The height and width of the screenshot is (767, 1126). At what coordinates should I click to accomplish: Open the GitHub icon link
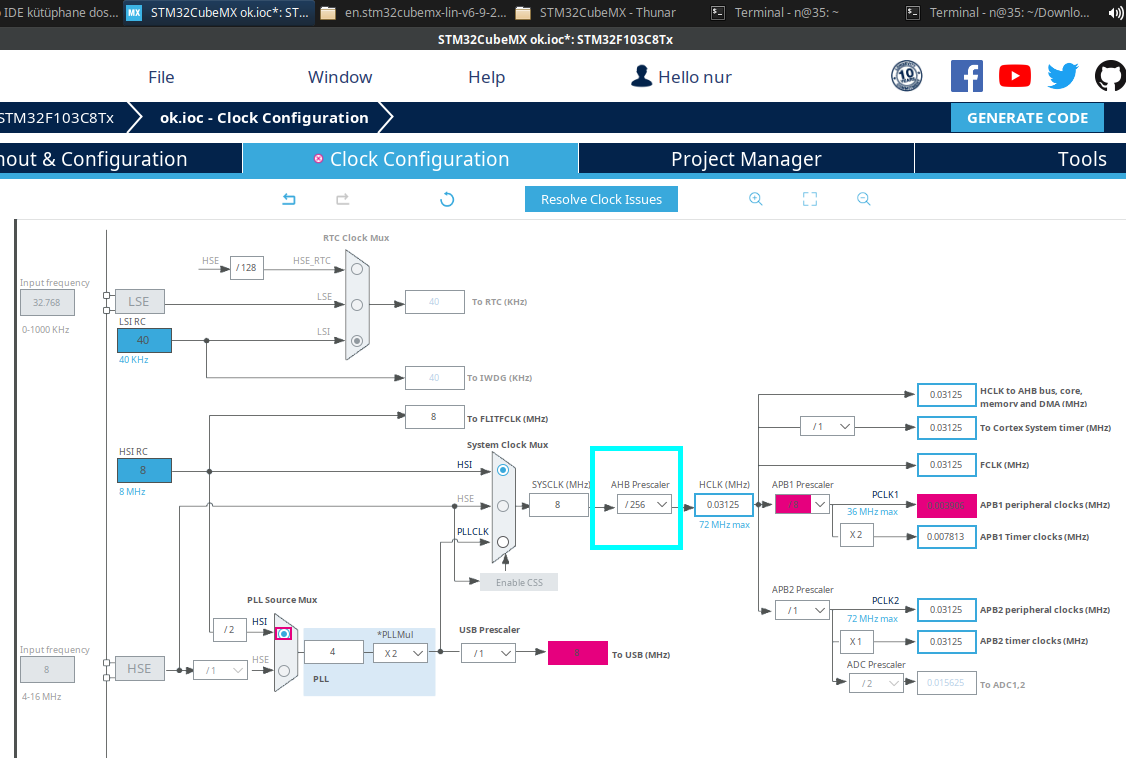[1110, 76]
